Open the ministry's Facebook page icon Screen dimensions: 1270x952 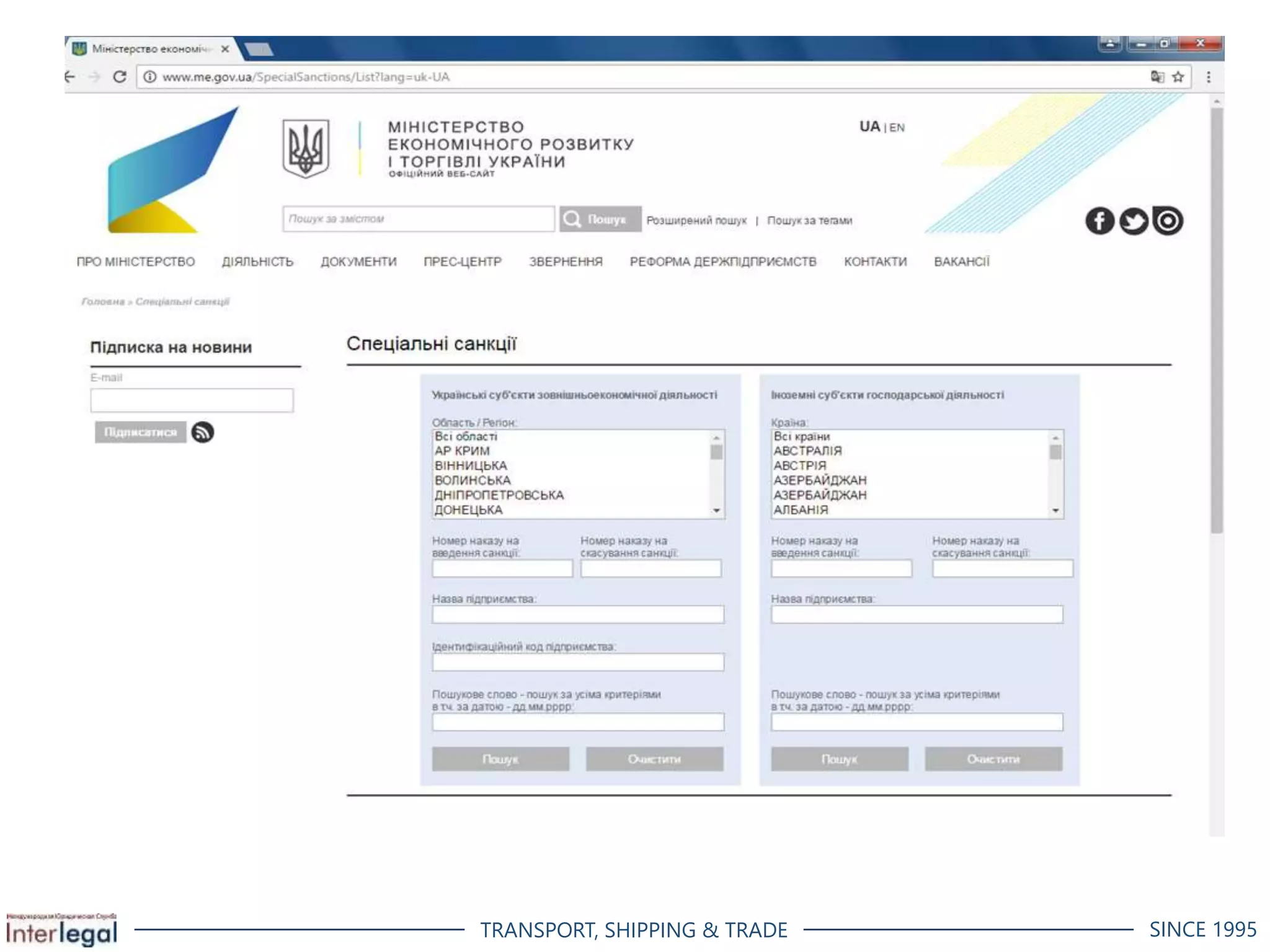[1099, 221]
